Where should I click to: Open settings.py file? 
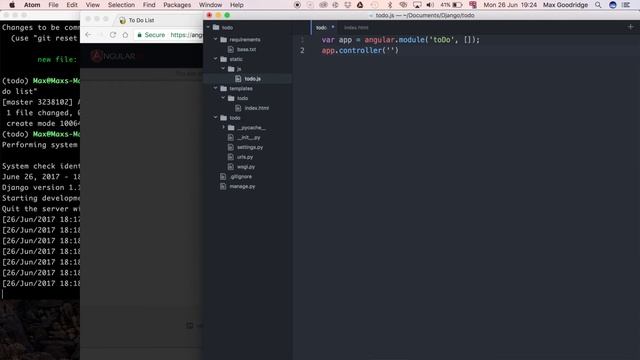click(250, 147)
